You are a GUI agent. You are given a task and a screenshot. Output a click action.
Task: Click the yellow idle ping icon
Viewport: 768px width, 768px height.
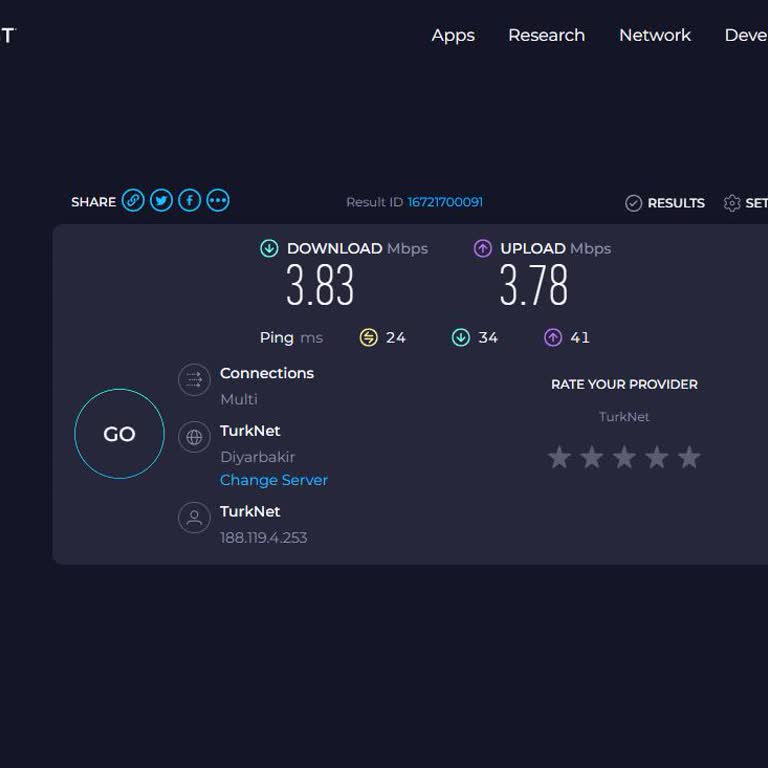pos(368,337)
